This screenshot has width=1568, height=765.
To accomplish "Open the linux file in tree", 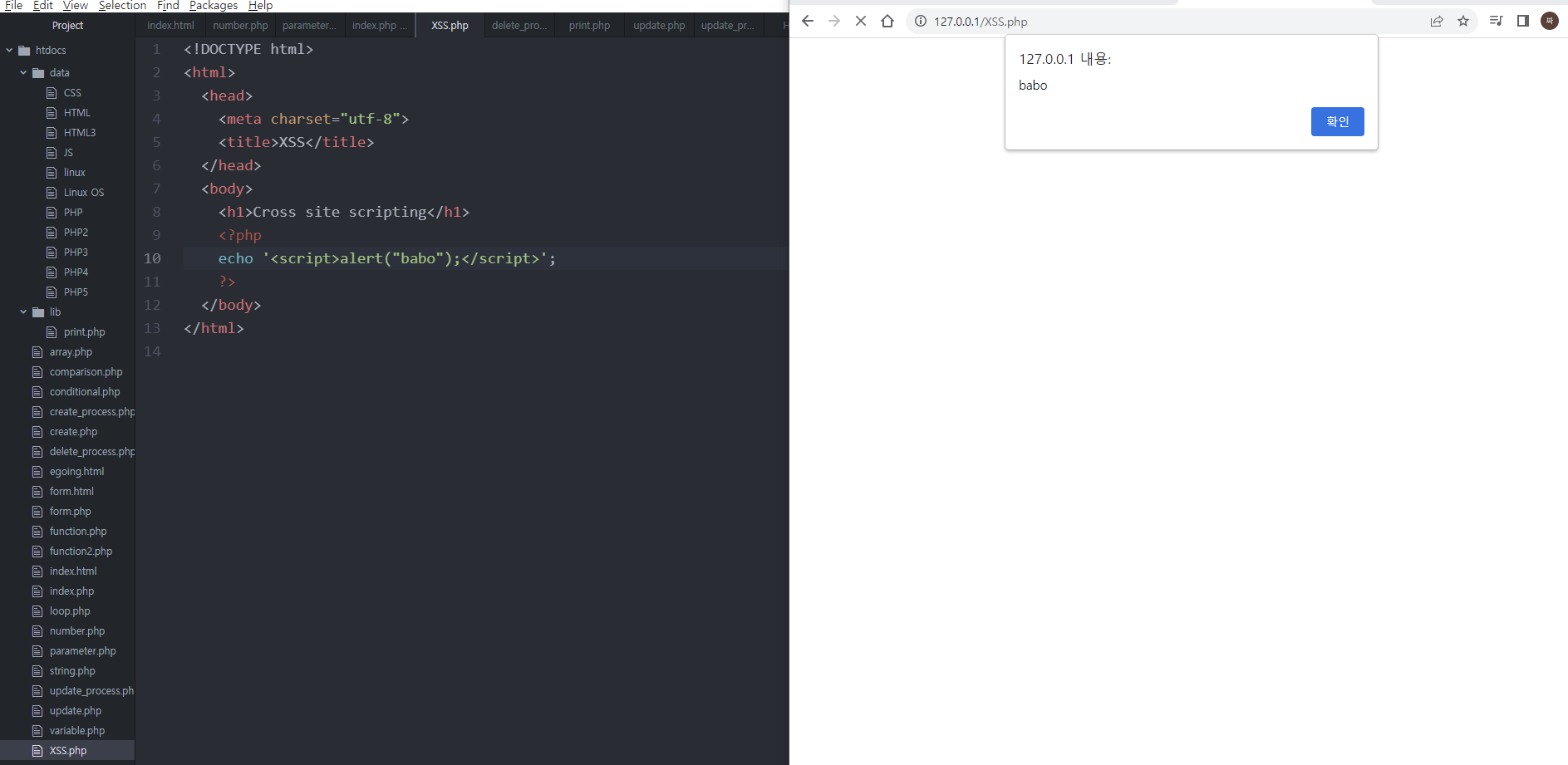I will pos(75,173).
